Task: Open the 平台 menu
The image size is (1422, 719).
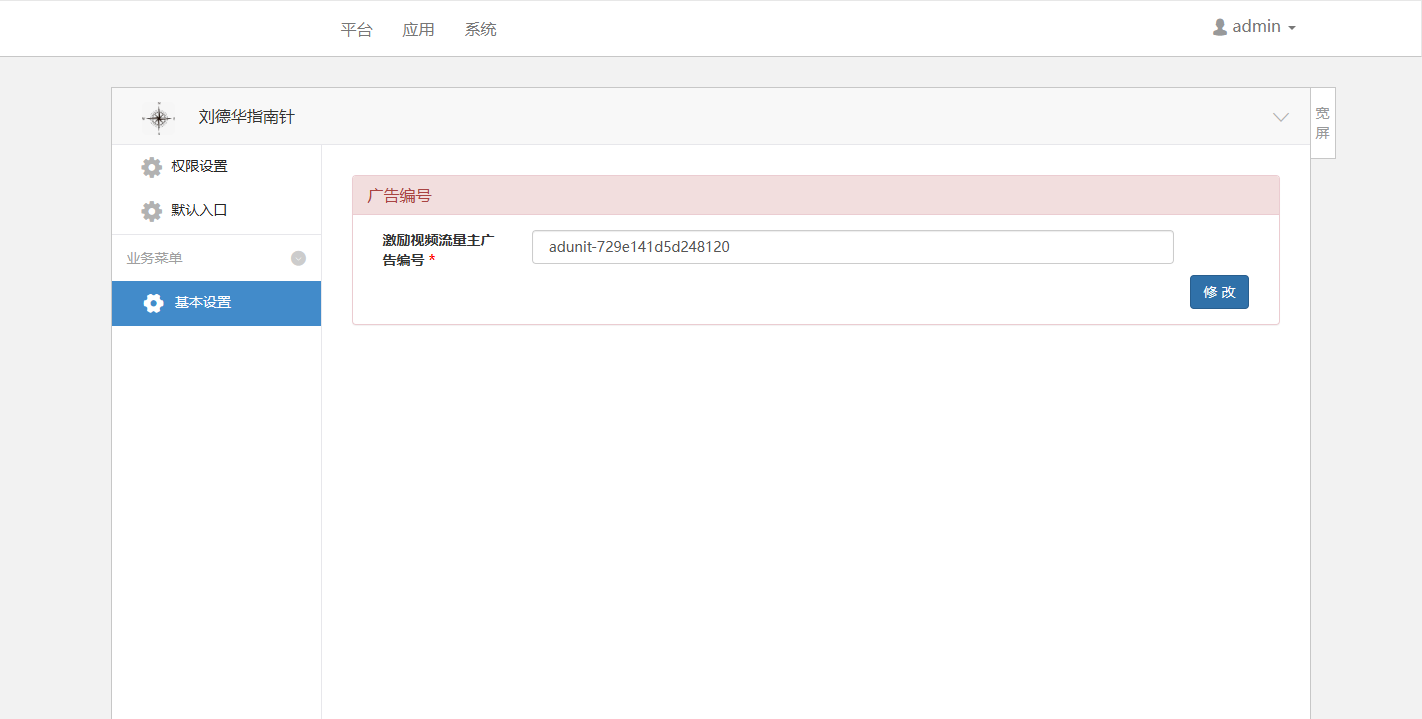Action: tap(356, 29)
